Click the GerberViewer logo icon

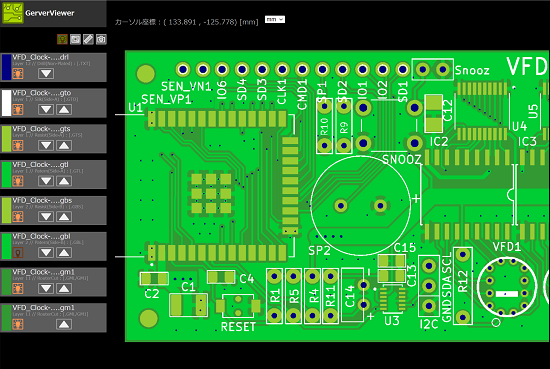pos(13,13)
